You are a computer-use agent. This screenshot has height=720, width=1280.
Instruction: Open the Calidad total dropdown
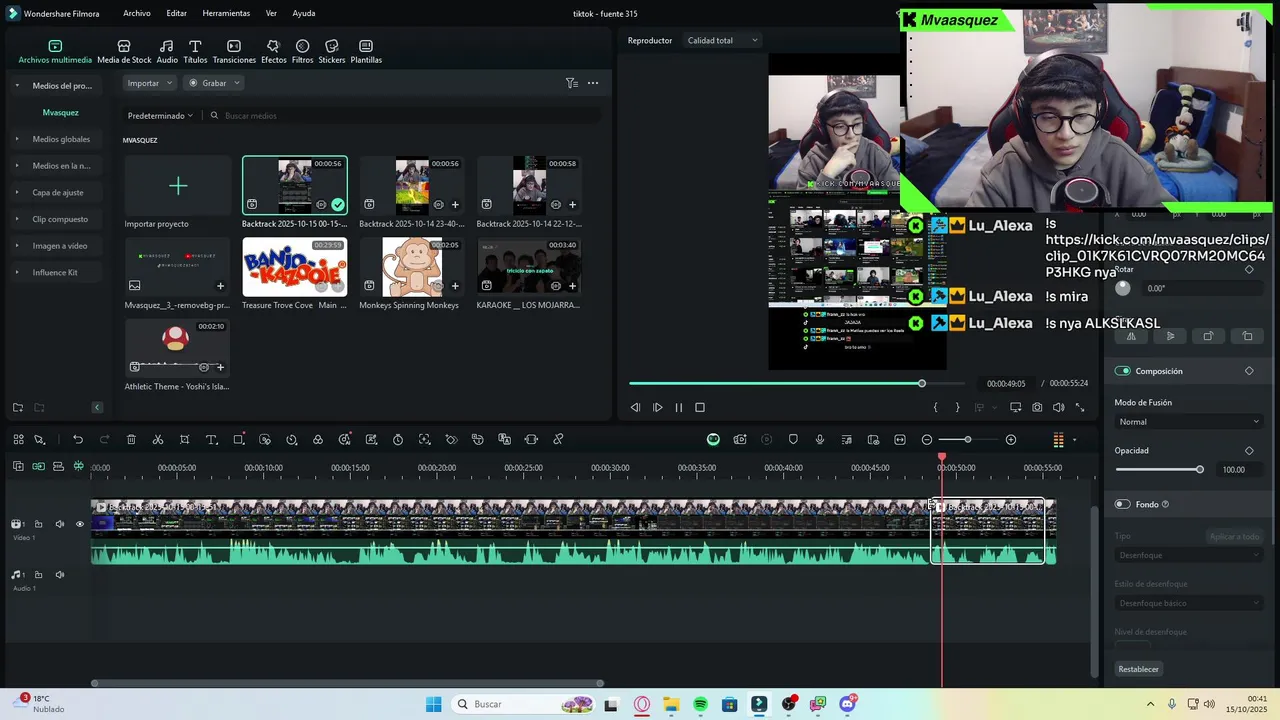point(722,41)
